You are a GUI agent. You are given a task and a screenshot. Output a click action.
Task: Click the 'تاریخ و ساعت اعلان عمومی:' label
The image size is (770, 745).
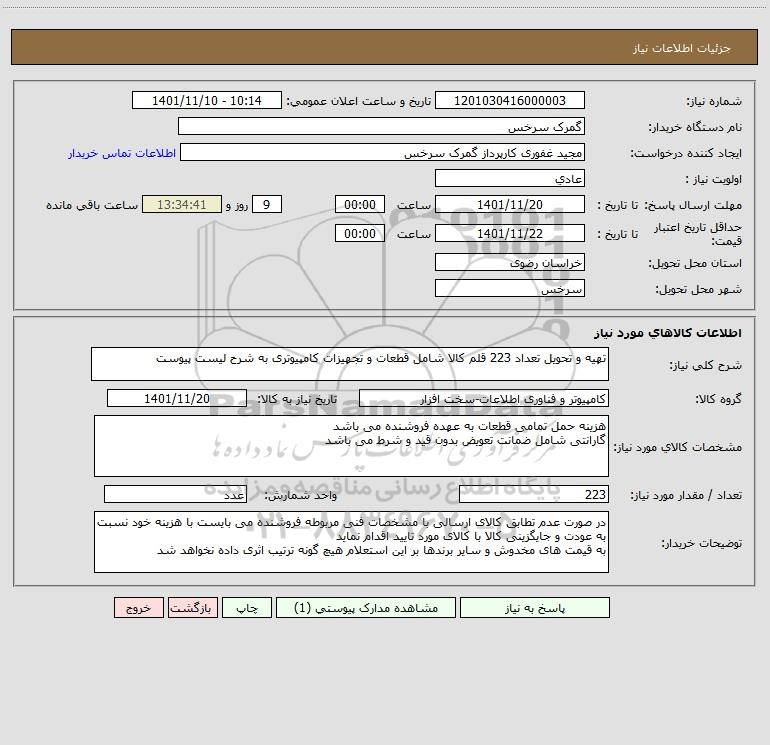tap(358, 101)
